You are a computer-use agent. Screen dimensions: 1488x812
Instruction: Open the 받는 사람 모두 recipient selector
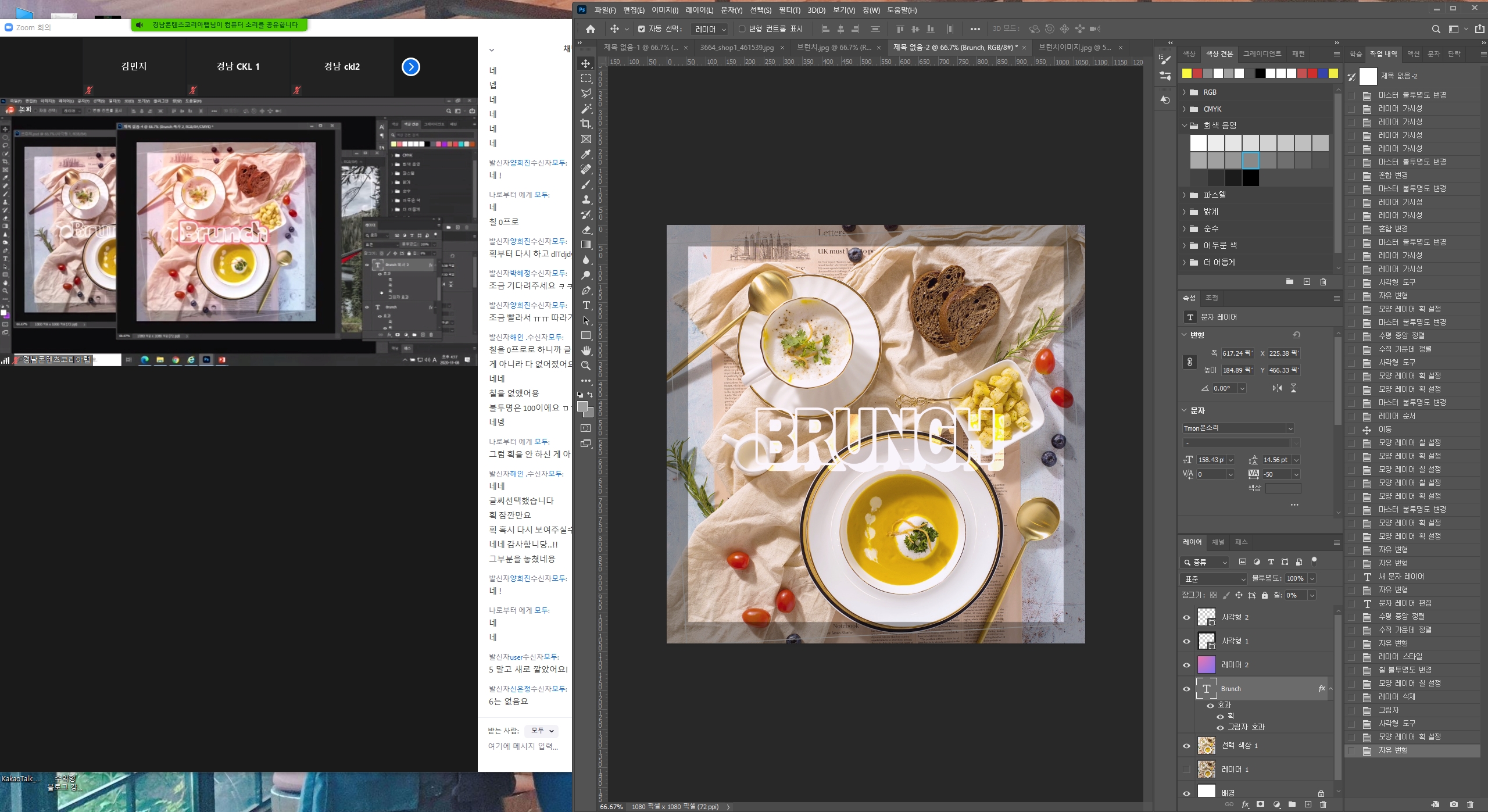(x=541, y=731)
